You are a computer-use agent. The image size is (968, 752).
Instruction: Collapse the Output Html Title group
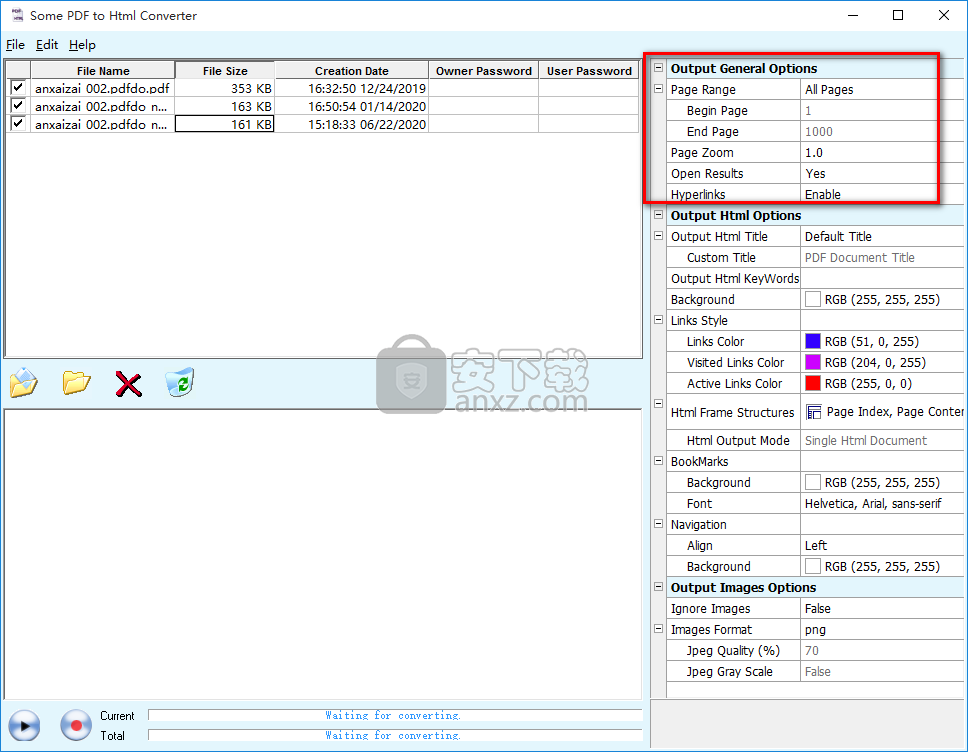tap(659, 236)
